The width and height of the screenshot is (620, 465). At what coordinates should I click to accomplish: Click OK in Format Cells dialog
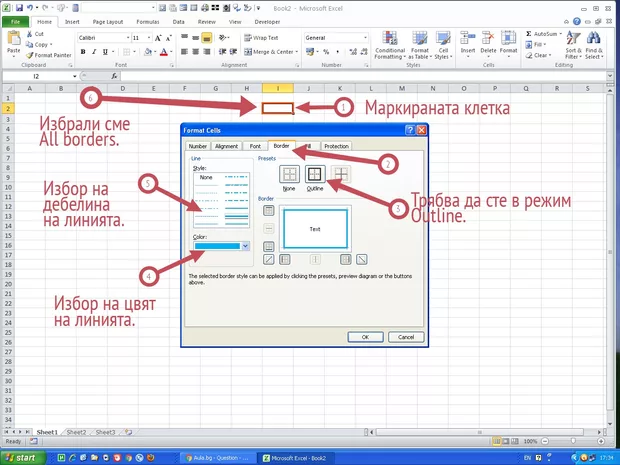pyautogui.click(x=365, y=337)
